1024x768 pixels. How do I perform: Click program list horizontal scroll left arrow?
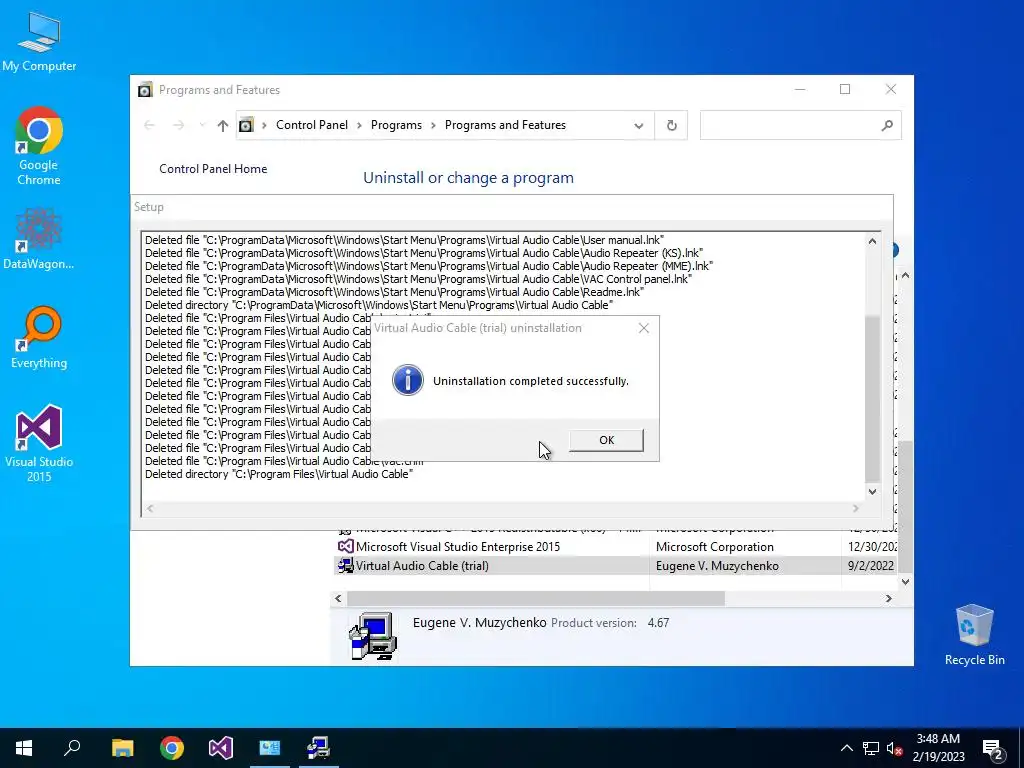coord(338,598)
